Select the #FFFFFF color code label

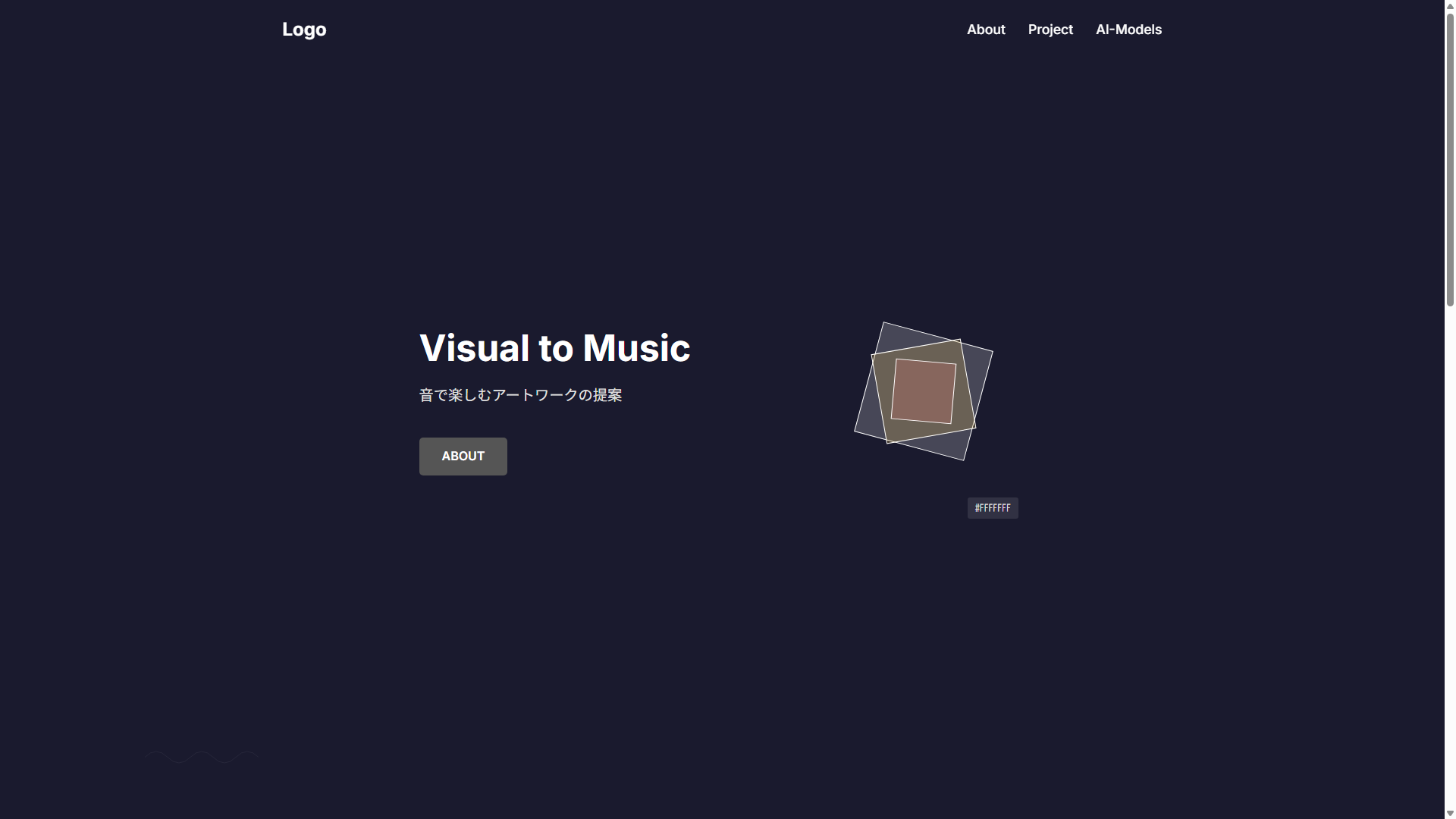point(993,508)
